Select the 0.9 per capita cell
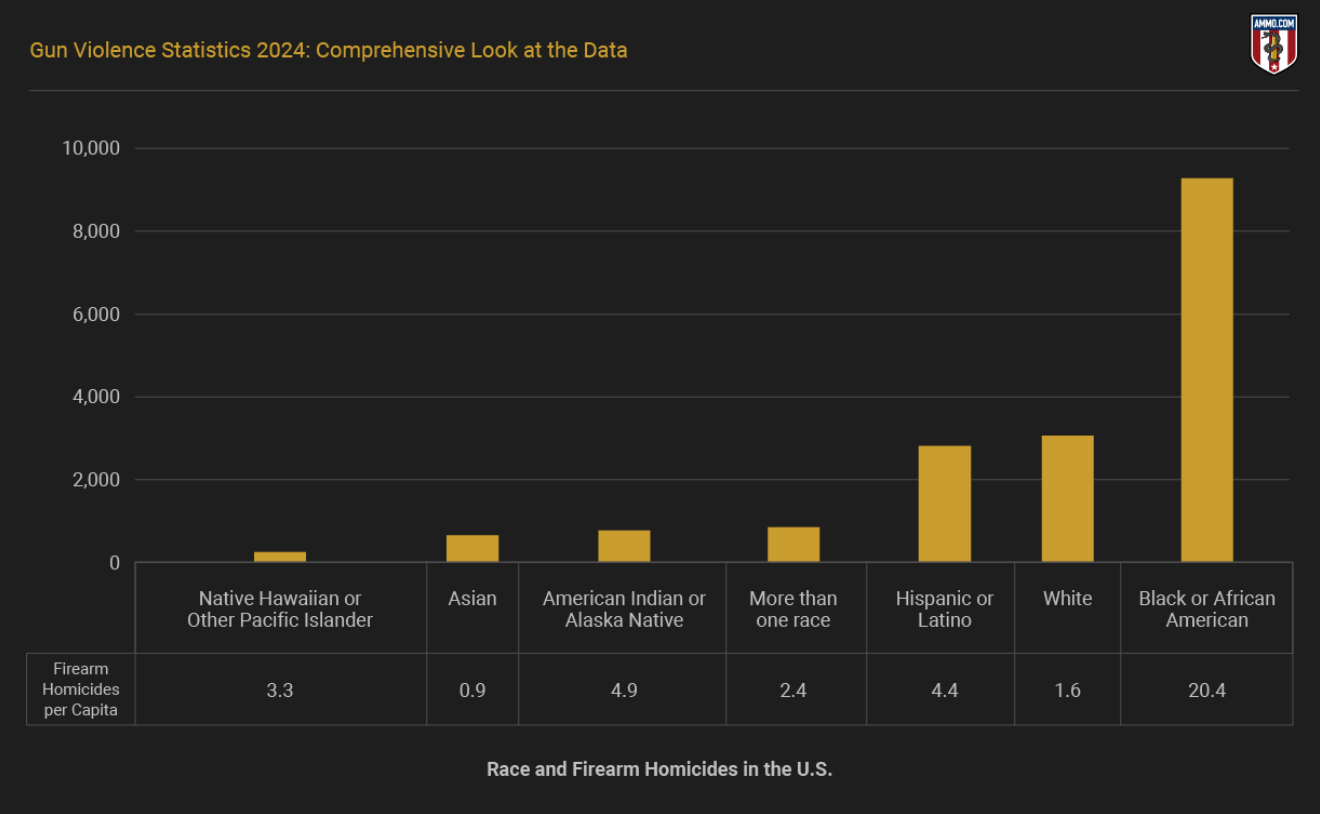Viewport: 1320px width, 814px height. point(472,690)
